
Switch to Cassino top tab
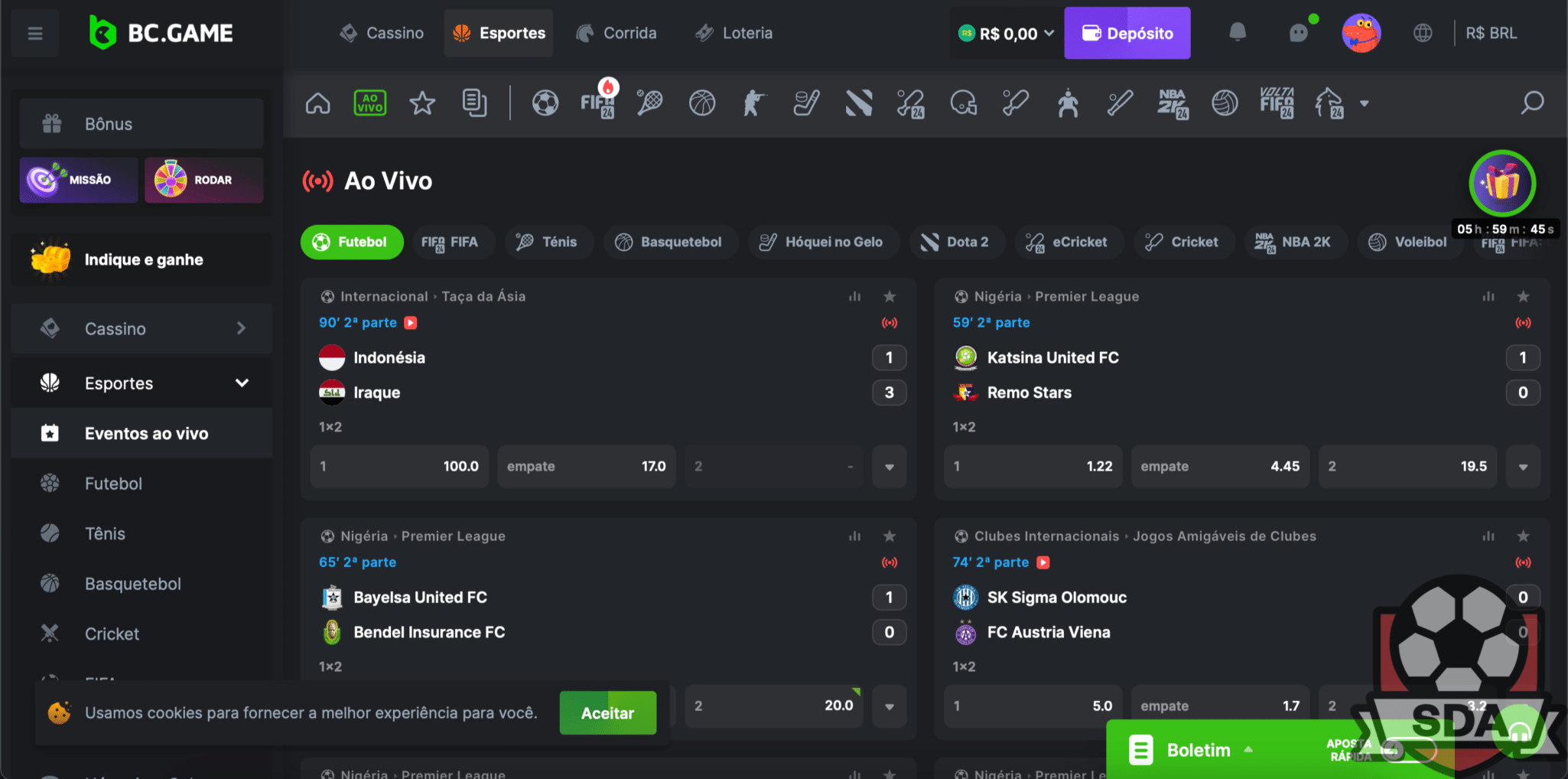[x=382, y=33]
